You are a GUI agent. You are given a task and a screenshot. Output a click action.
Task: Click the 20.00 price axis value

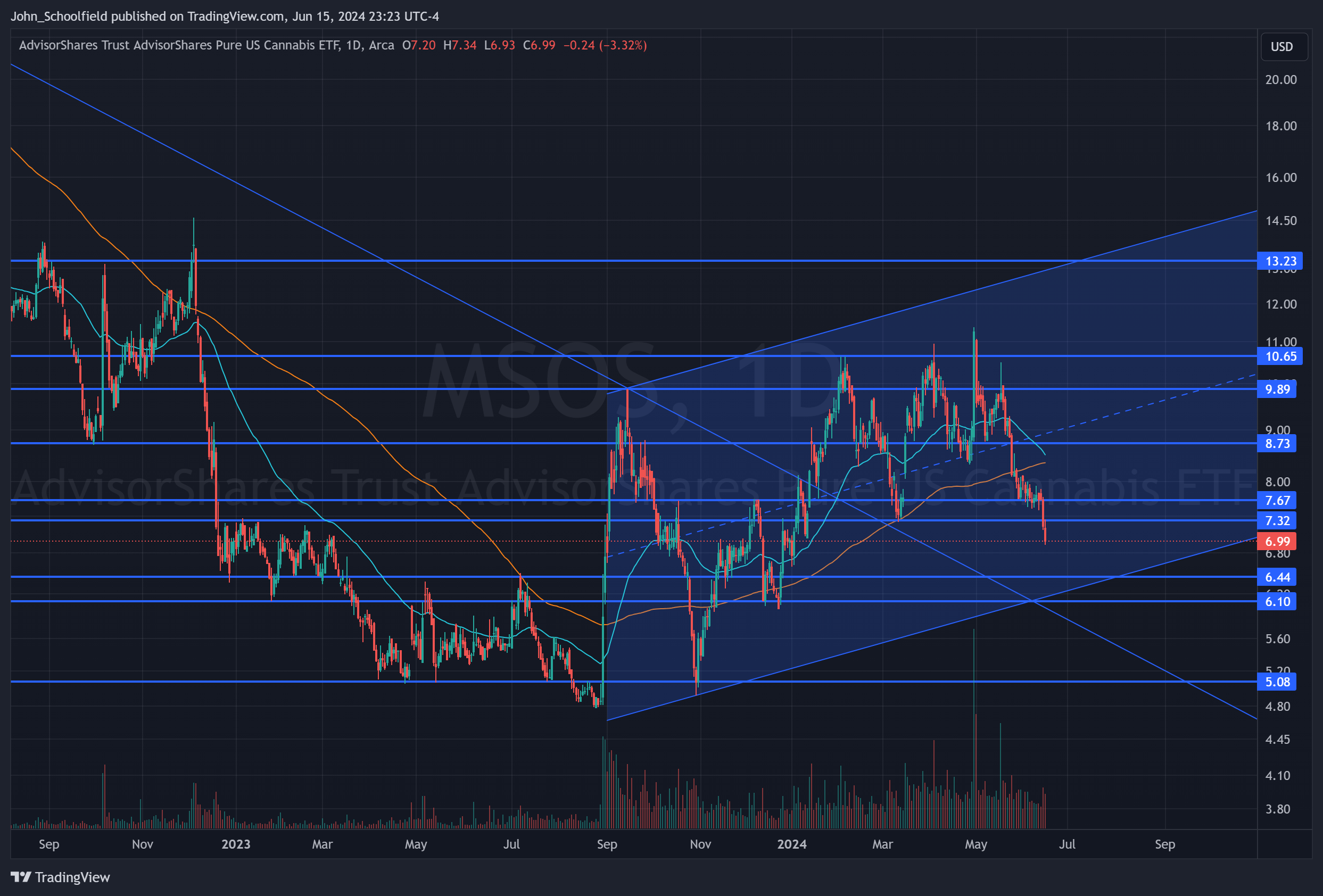point(1281,80)
